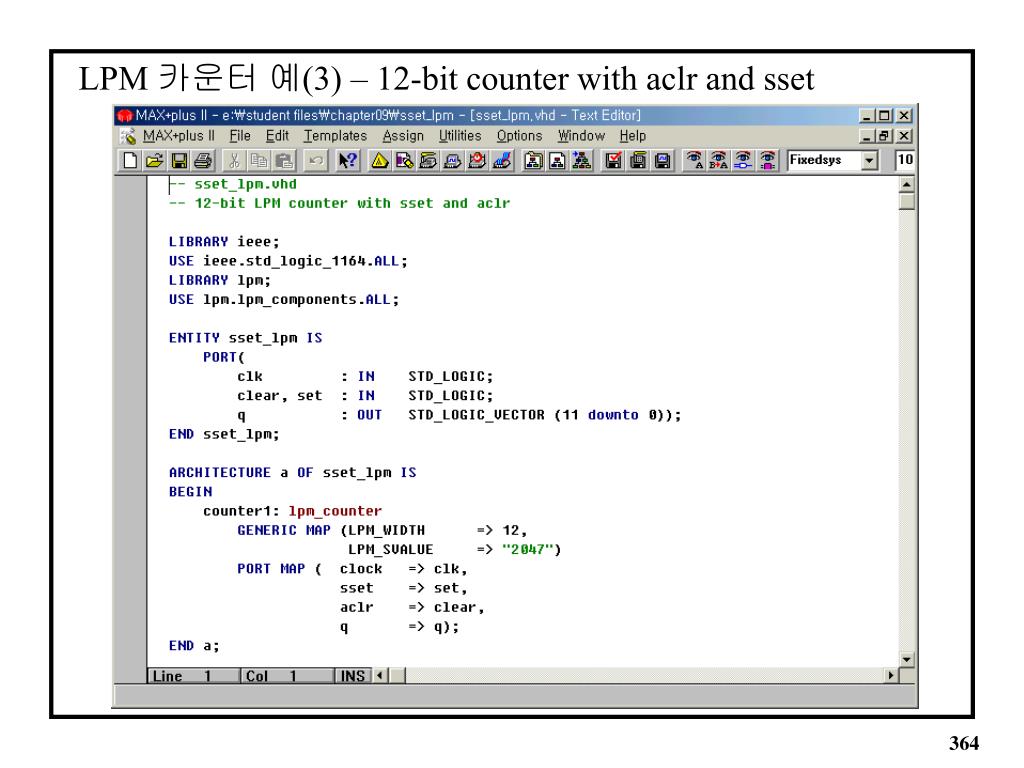Restore the inner Text Editor document window

tap(884, 136)
